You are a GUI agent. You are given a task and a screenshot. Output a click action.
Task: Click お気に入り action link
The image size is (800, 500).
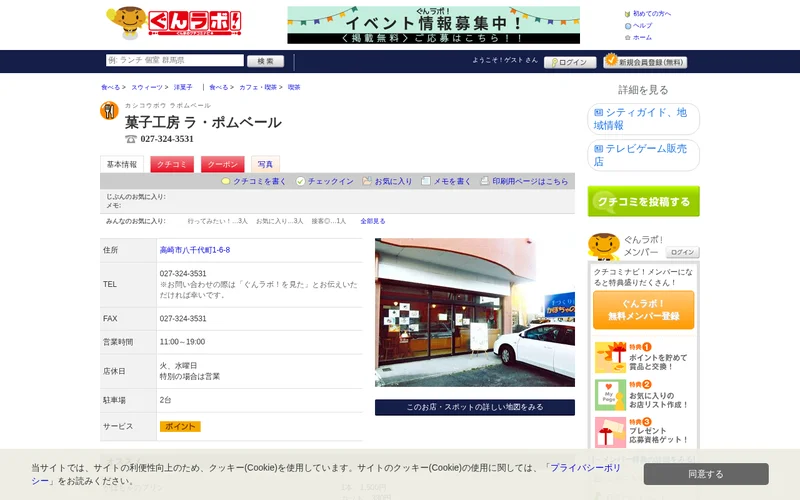pyautogui.click(x=387, y=181)
